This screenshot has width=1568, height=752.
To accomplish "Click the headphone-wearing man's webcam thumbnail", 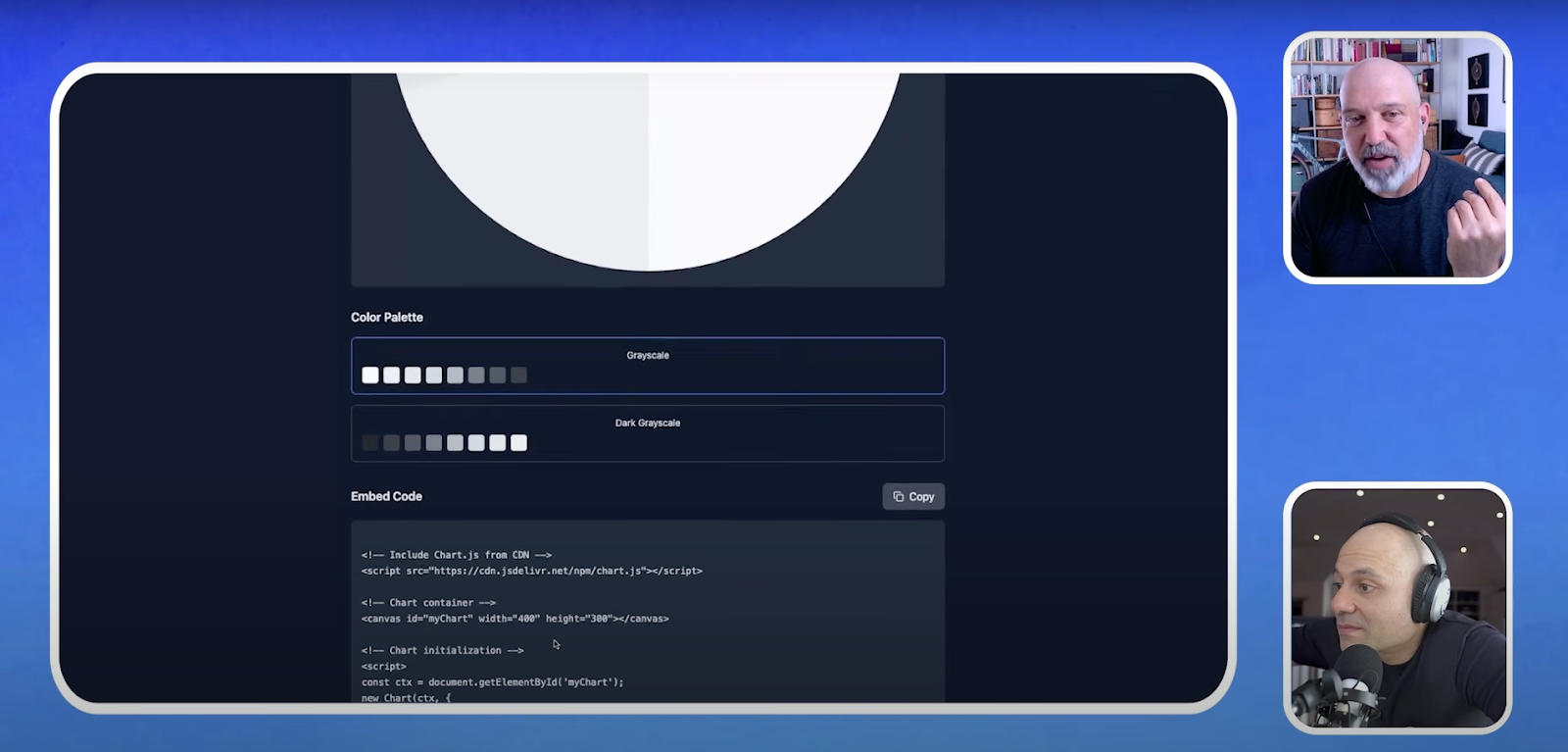I will [1397, 608].
